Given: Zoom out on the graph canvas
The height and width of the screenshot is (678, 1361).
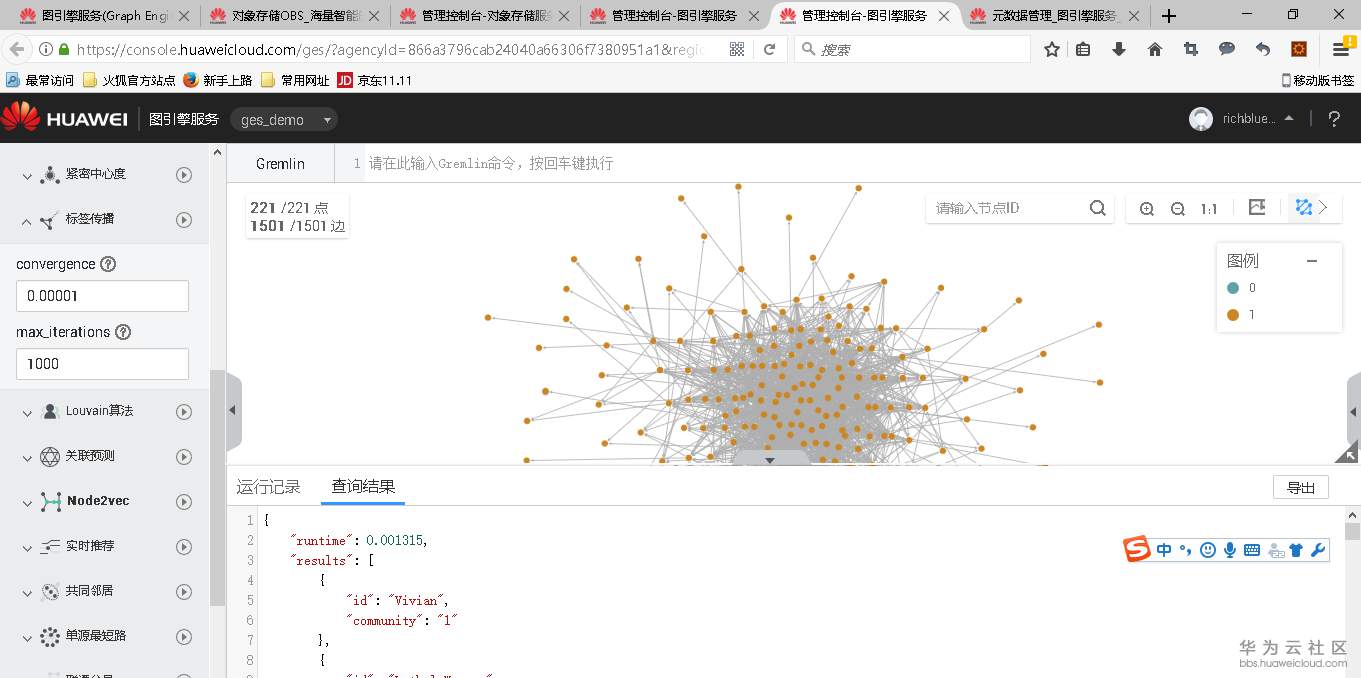Looking at the screenshot, I should pyautogui.click(x=1178, y=209).
